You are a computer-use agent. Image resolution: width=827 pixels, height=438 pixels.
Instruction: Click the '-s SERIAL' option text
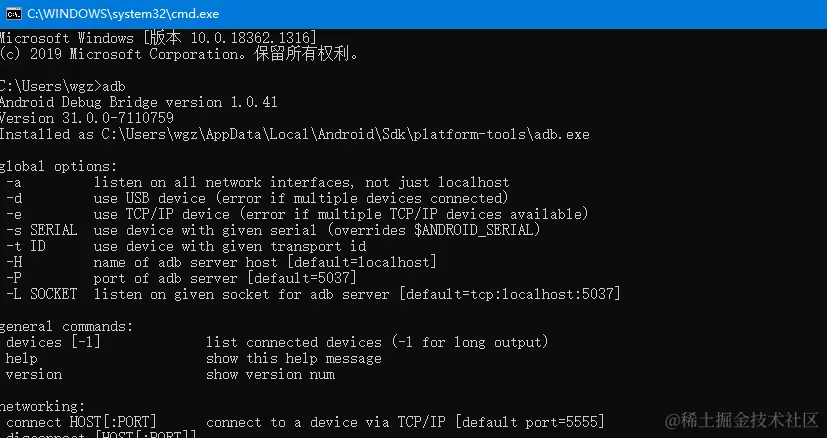[42, 230]
